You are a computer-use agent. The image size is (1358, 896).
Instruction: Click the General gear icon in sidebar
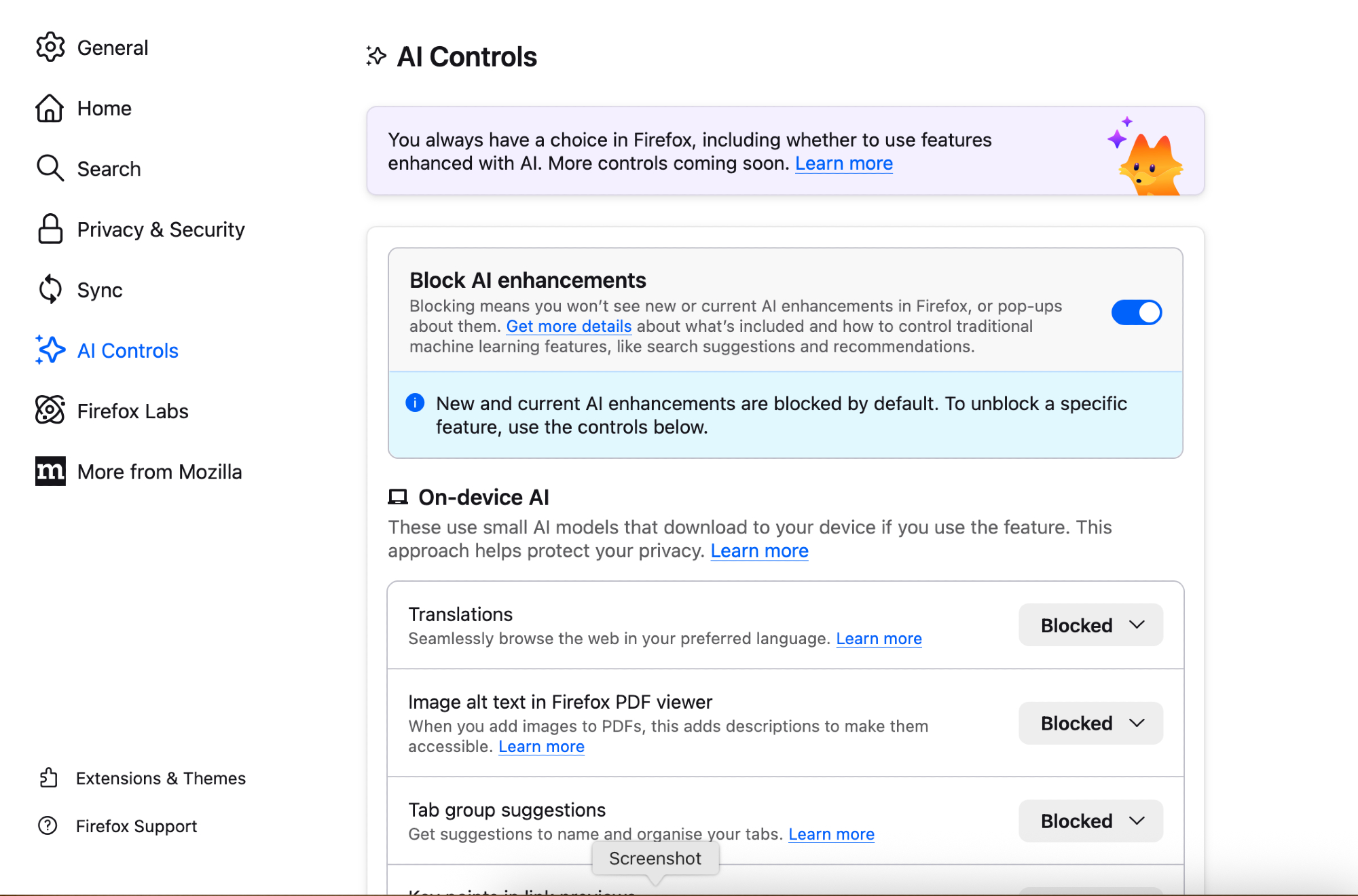pyautogui.click(x=50, y=48)
